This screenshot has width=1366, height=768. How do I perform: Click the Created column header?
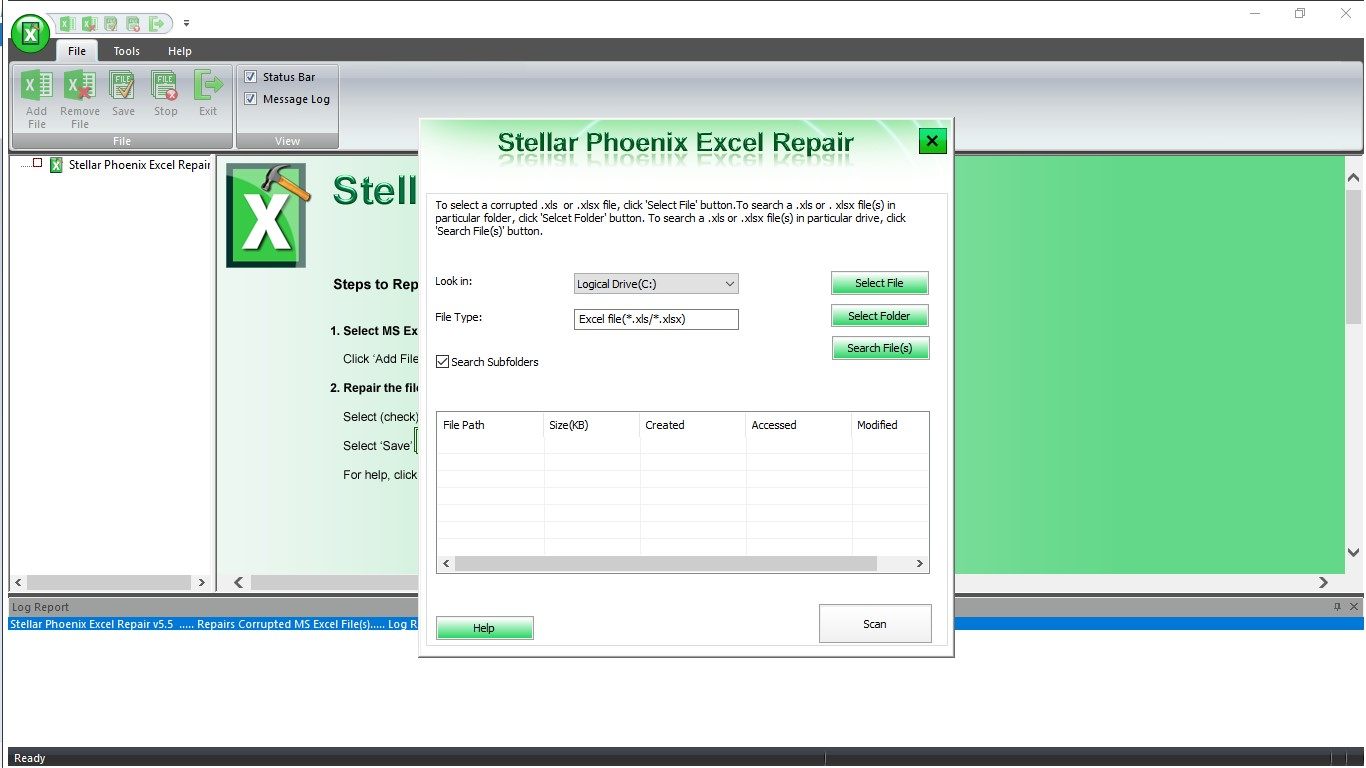tap(693, 425)
